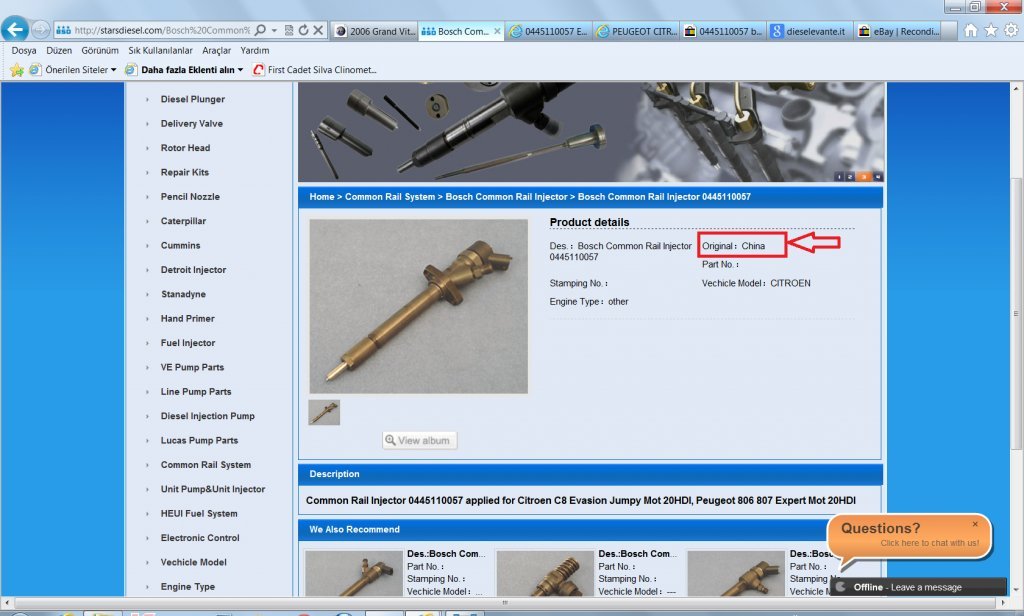The width and height of the screenshot is (1024, 616).
Task: Open the VE Pump Parts category
Action: pos(192,367)
